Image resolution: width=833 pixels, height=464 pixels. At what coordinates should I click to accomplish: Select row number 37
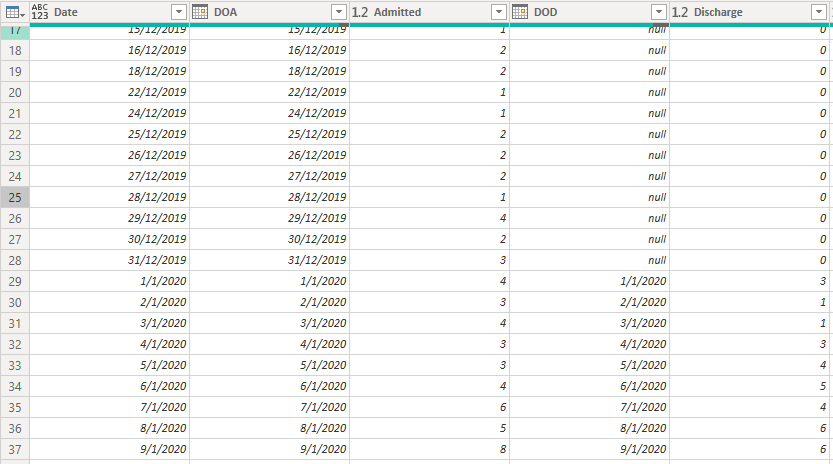[15, 449]
